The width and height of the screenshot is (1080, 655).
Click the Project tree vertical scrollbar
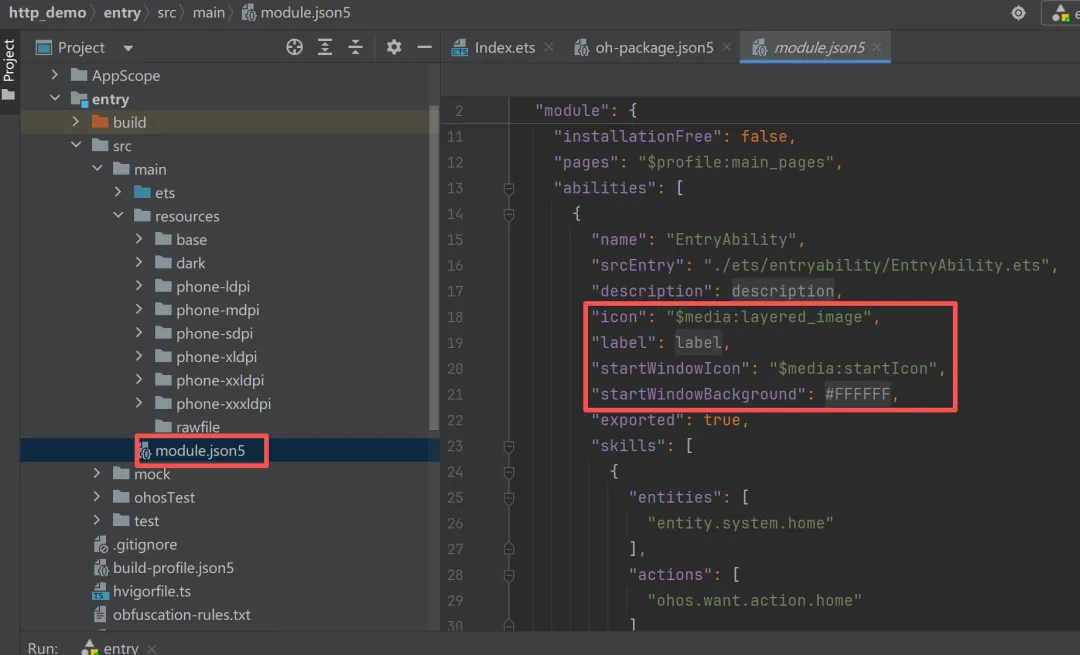point(434,267)
